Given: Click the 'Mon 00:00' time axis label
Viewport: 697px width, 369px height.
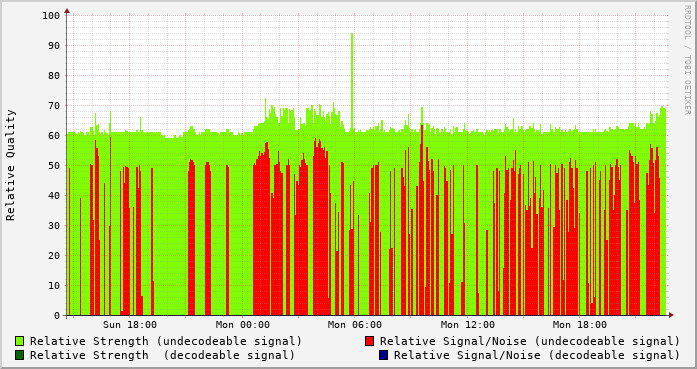Looking at the screenshot, I should pos(243,325).
